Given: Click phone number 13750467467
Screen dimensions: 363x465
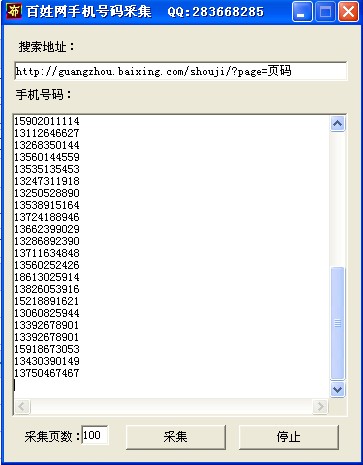Looking at the screenshot, I should point(47,373).
